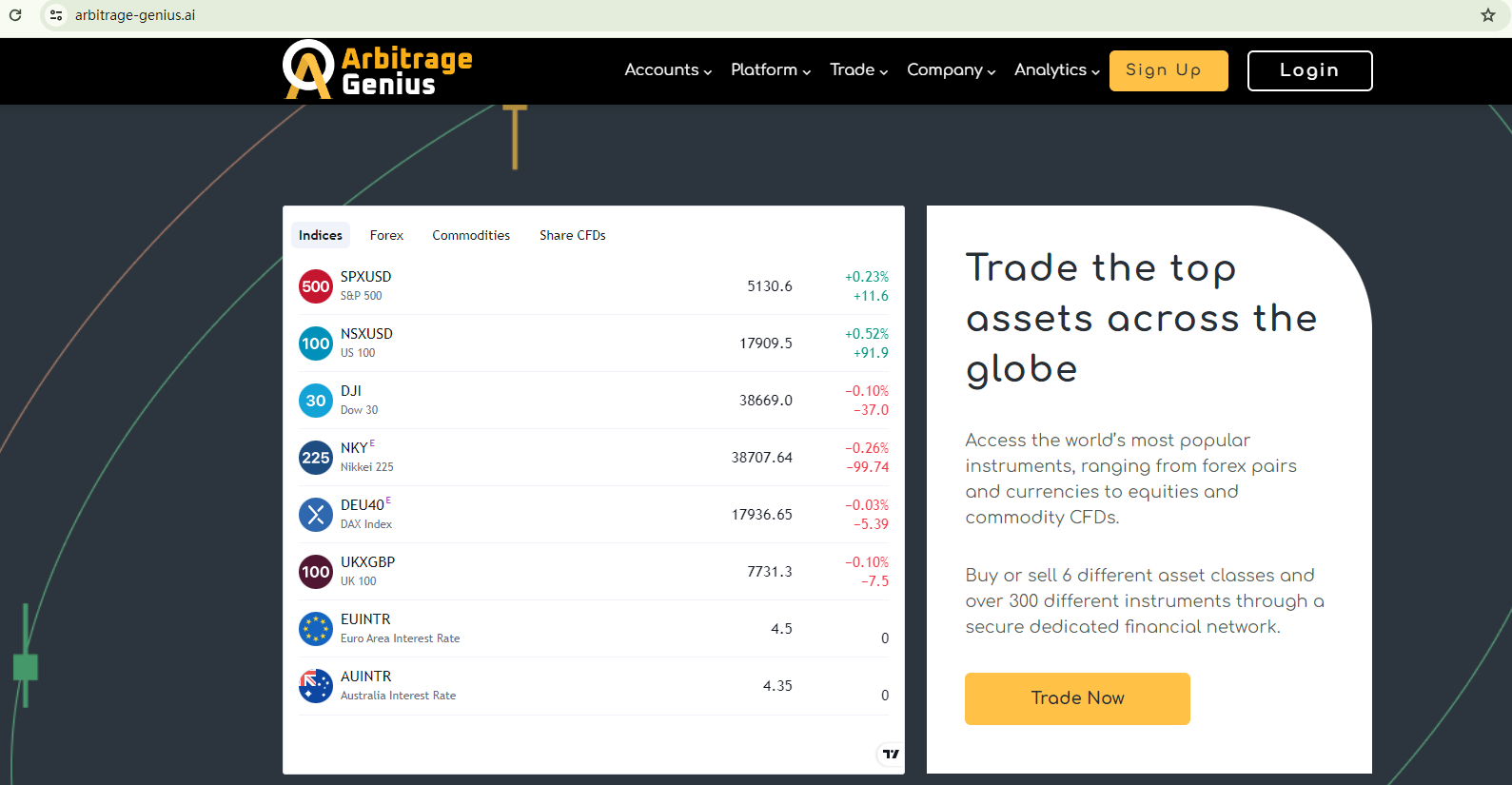Switch to the Commodities tab
1512x785 pixels.
point(471,235)
